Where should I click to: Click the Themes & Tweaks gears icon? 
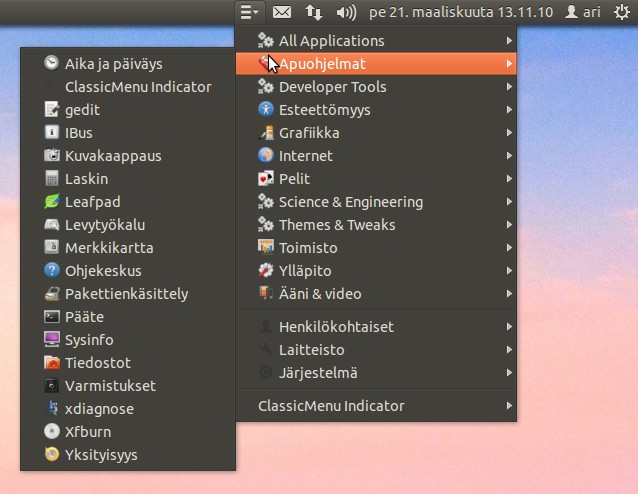pyautogui.click(x=266, y=225)
